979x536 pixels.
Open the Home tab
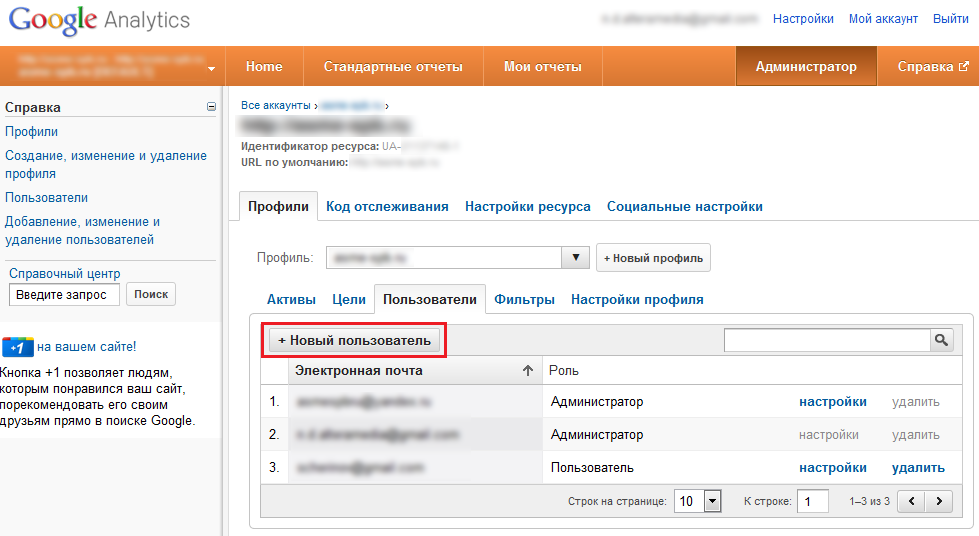264,66
